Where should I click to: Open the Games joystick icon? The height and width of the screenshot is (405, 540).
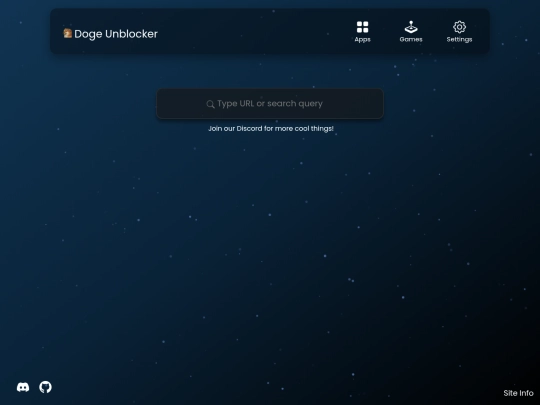(411, 27)
